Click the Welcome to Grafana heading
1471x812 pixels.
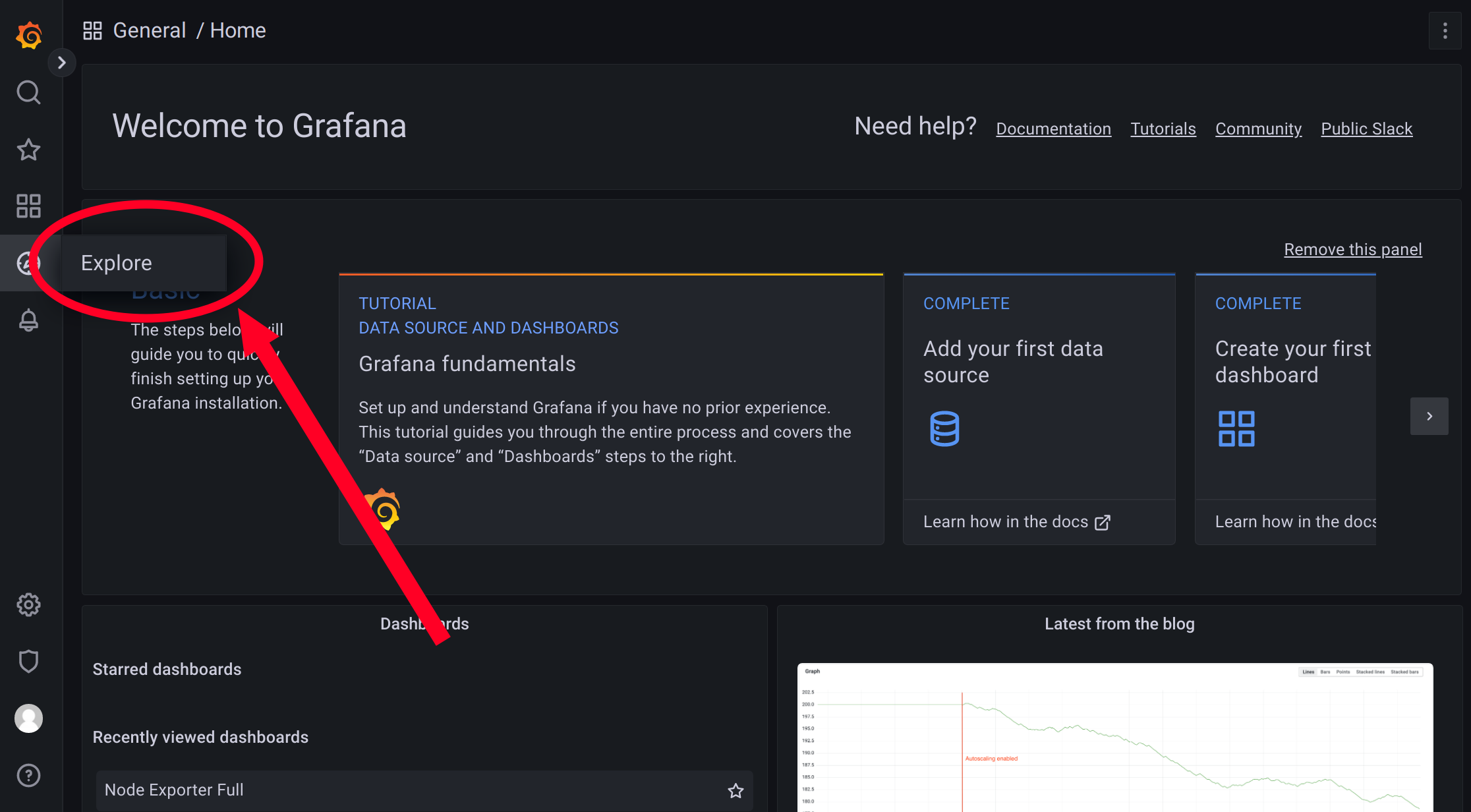259,126
